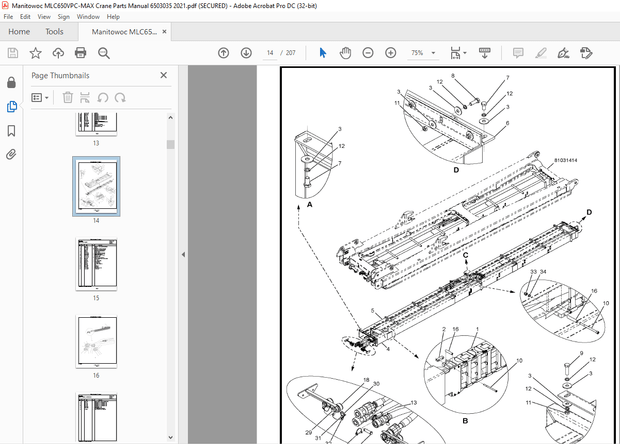Screen dimensions: 620x444
Task: Delete pages using the trash icon
Action: click(x=68, y=98)
